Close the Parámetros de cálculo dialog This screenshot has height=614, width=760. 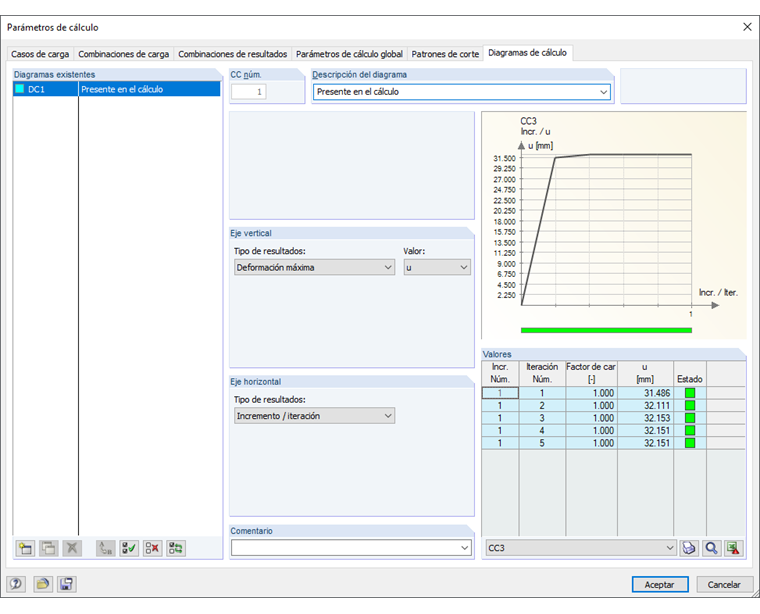click(747, 27)
